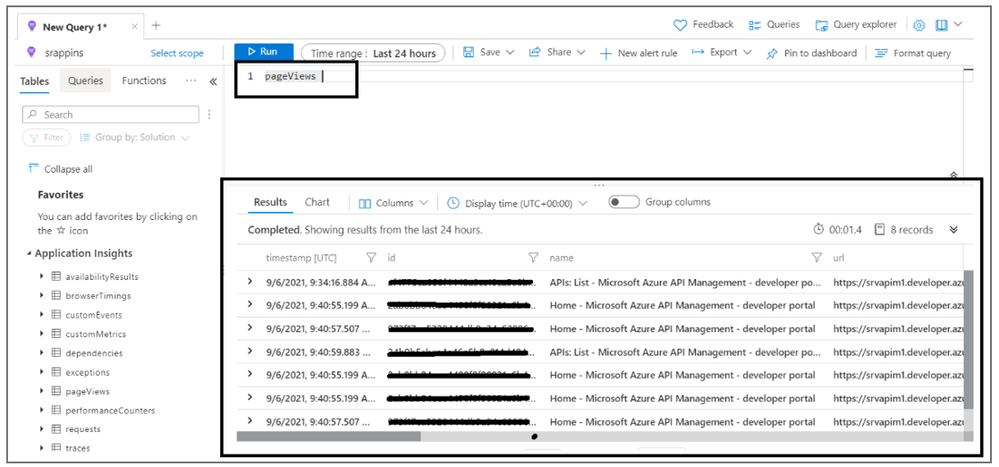Click Collapse all in tables tree
This screenshot has width=999, height=467.
[61, 169]
